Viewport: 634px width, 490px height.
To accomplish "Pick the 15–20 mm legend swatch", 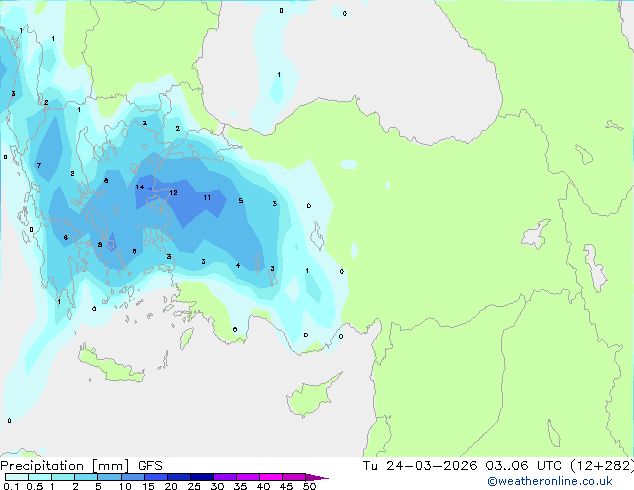I will click(x=156, y=477).
